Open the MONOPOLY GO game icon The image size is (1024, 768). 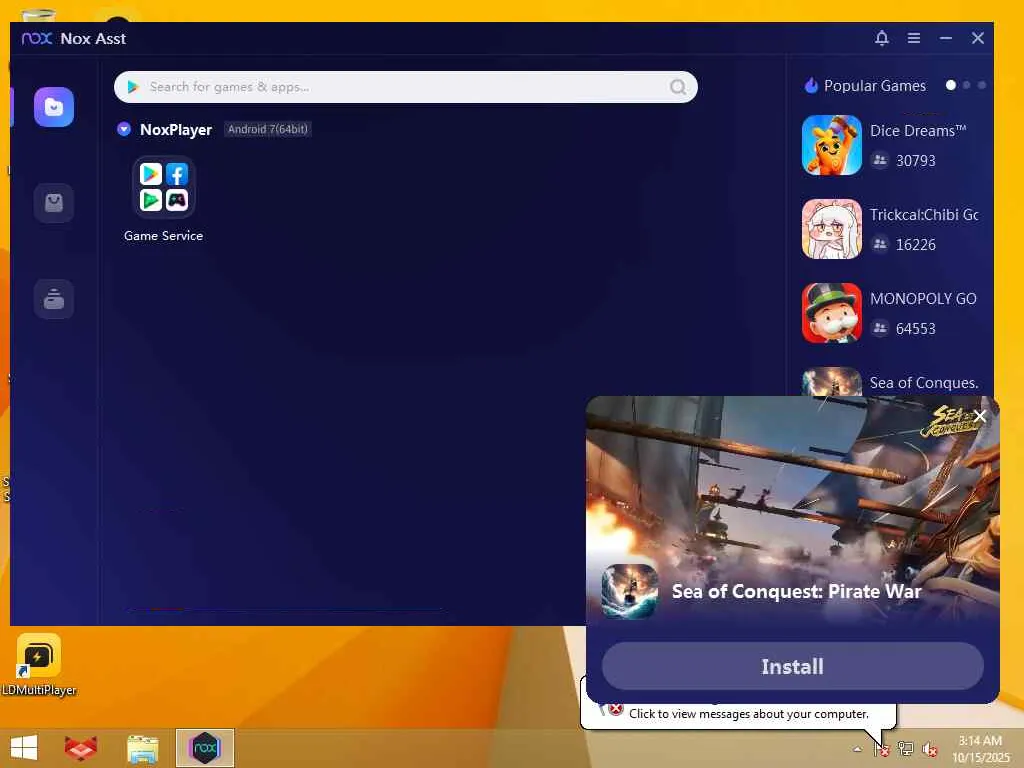[832, 313]
